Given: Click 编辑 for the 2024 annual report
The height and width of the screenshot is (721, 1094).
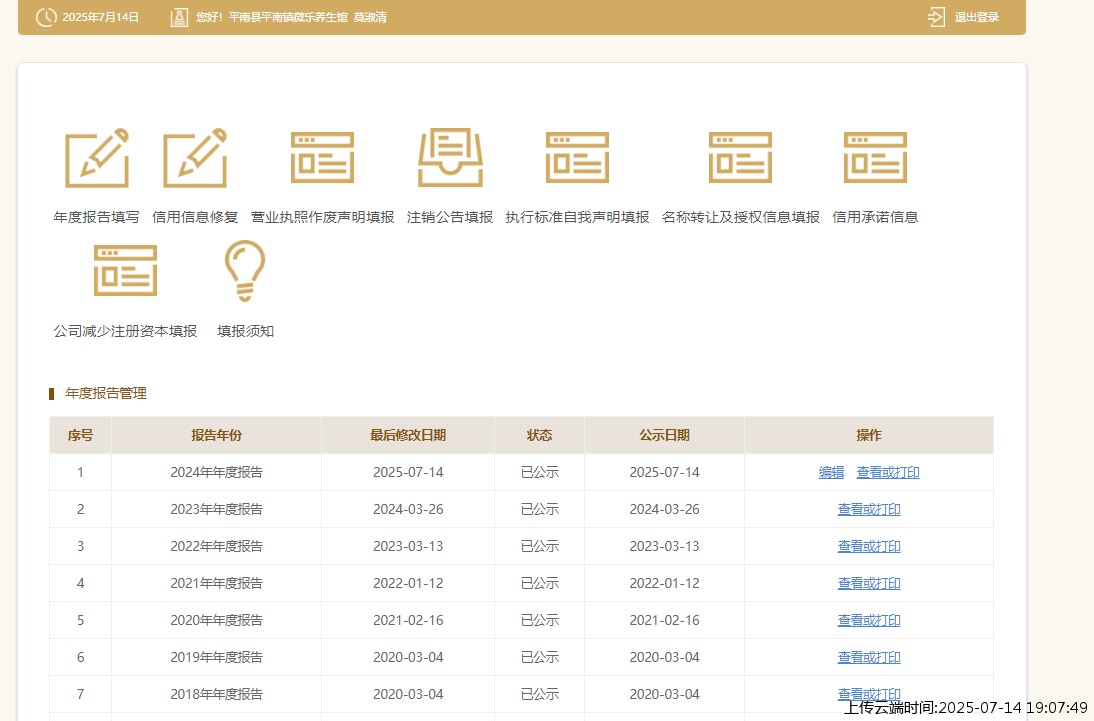Looking at the screenshot, I should [831, 473].
